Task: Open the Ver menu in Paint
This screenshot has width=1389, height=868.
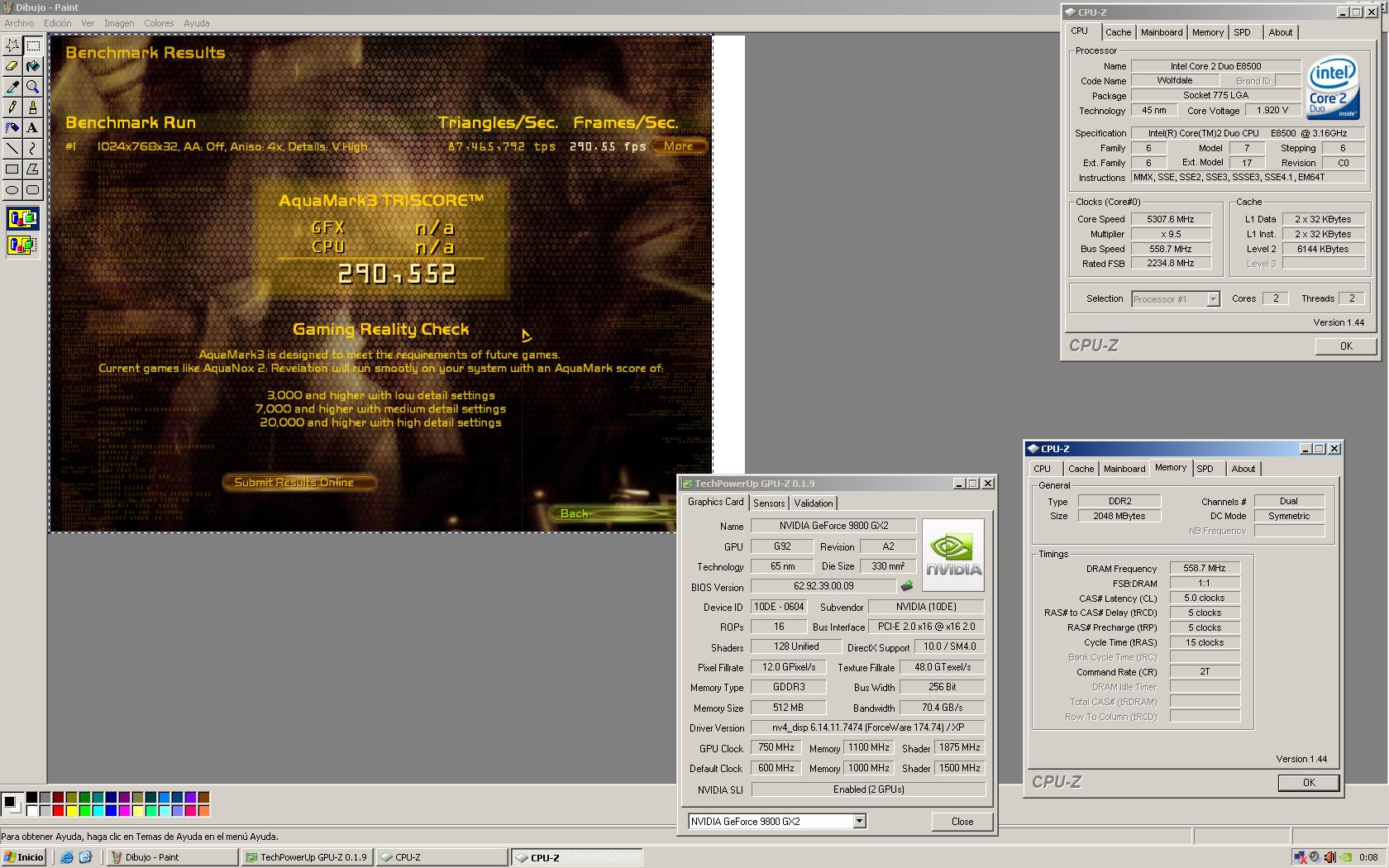Action: pos(88,23)
